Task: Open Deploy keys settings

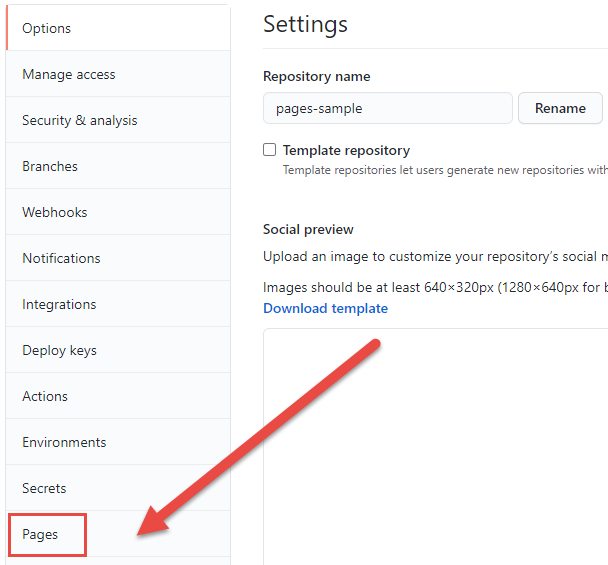Action: (118, 350)
